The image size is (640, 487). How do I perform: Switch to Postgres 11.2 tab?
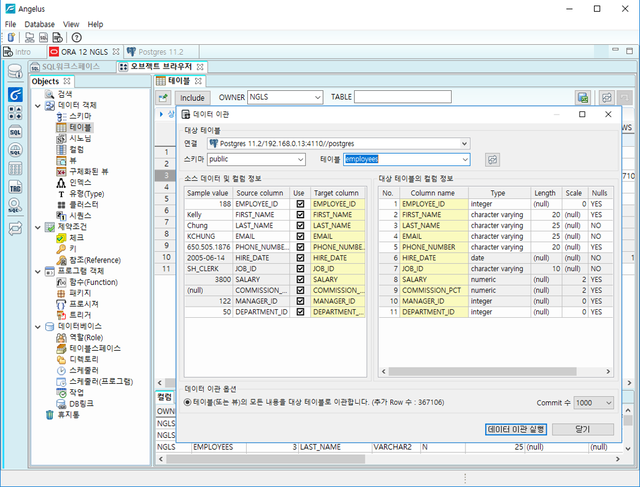[161, 52]
